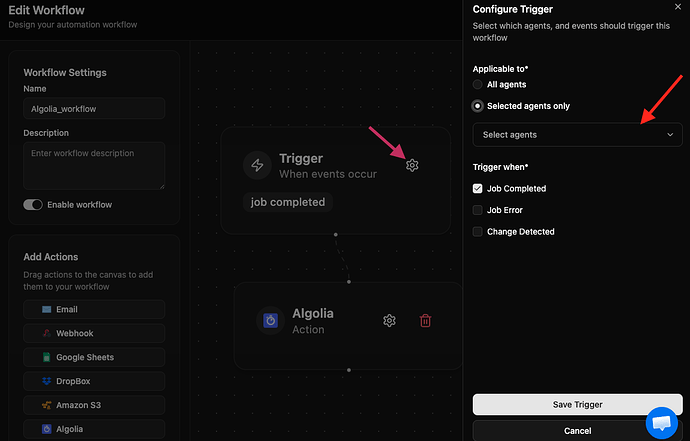
Task: Click the Workflow Settings heading
Action: coord(65,73)
